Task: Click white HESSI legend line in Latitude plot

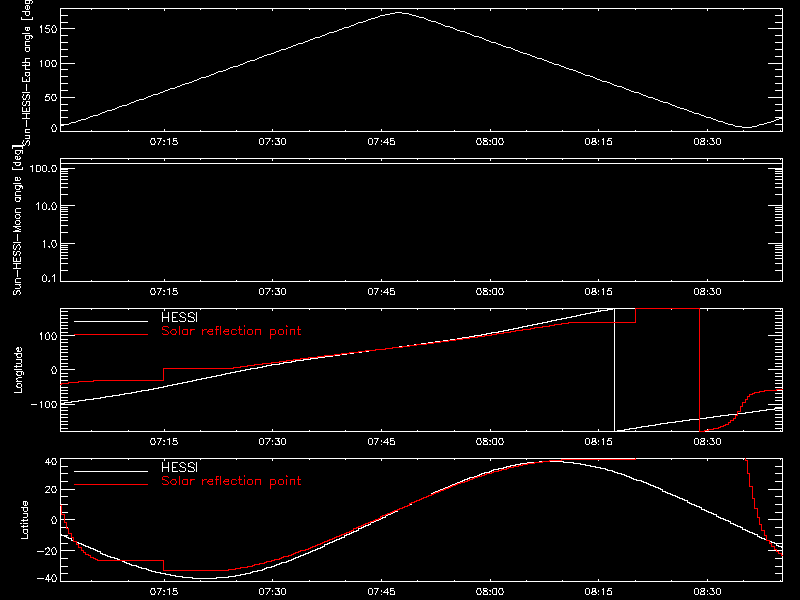Action: point(111,471)
